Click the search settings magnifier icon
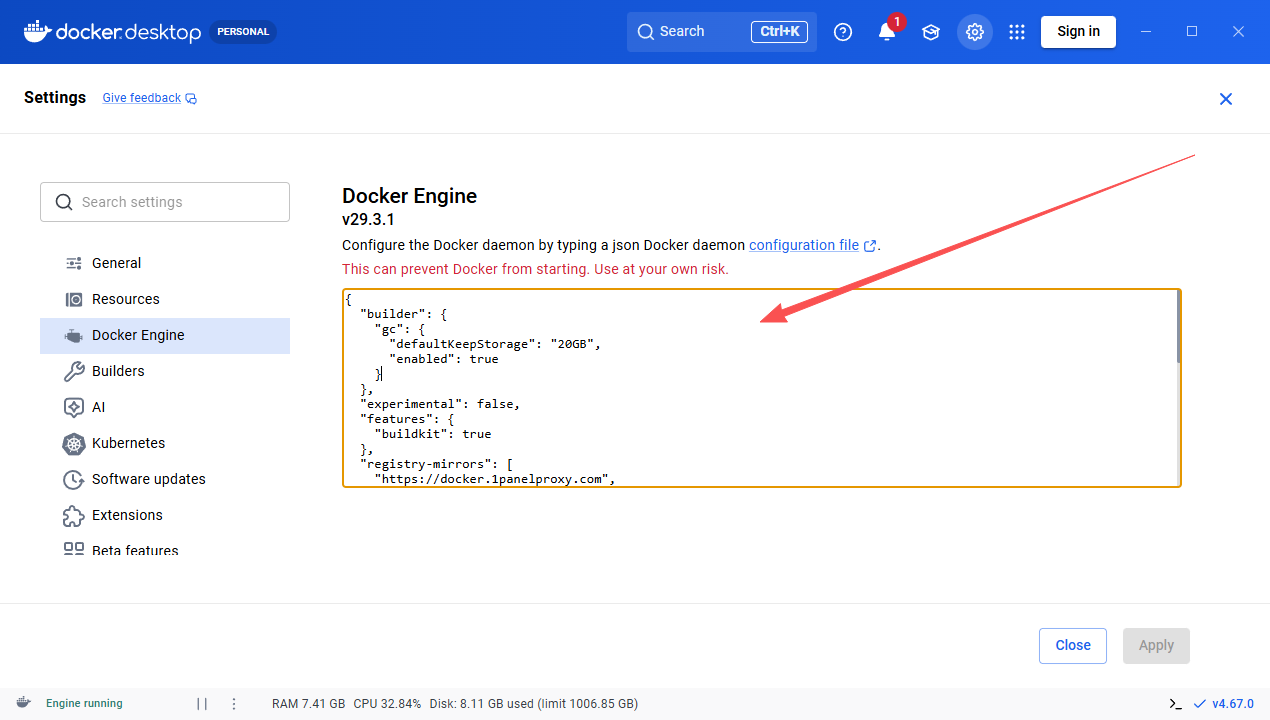1270x720 pixels. click(x=64, y=202)
